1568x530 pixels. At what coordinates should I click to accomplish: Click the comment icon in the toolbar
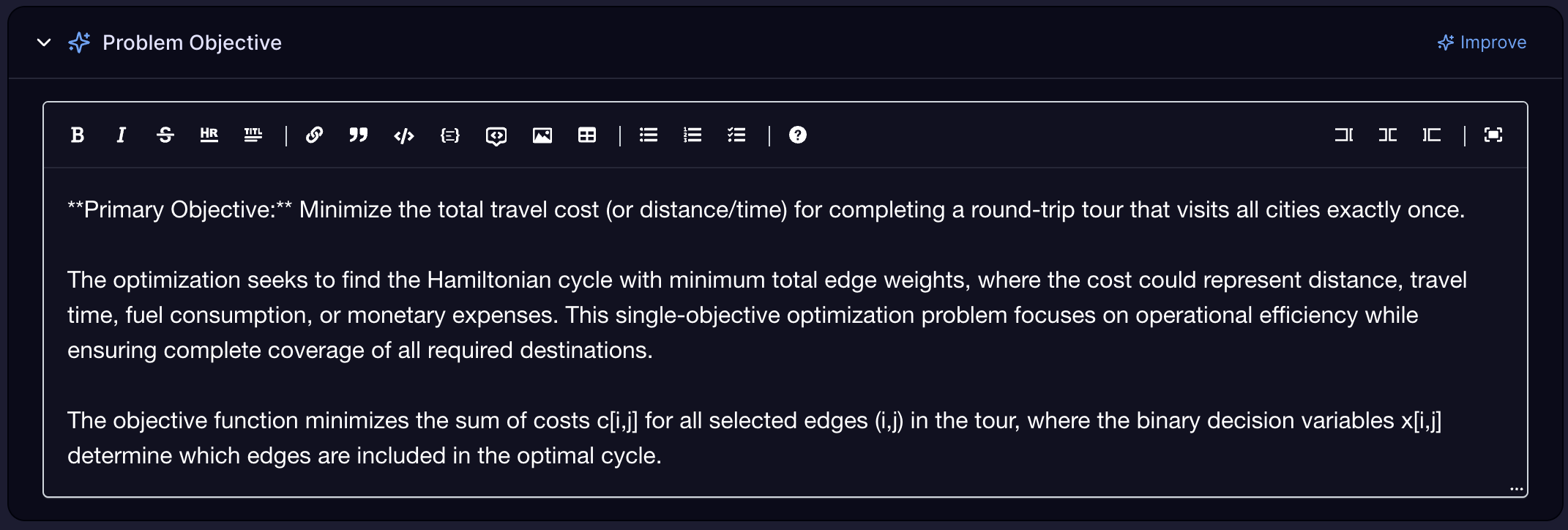496,136
